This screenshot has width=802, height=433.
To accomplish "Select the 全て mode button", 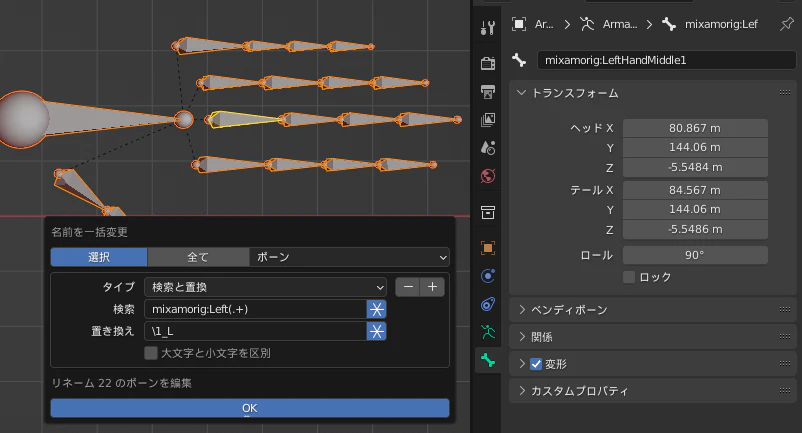I will coord(198,257).
